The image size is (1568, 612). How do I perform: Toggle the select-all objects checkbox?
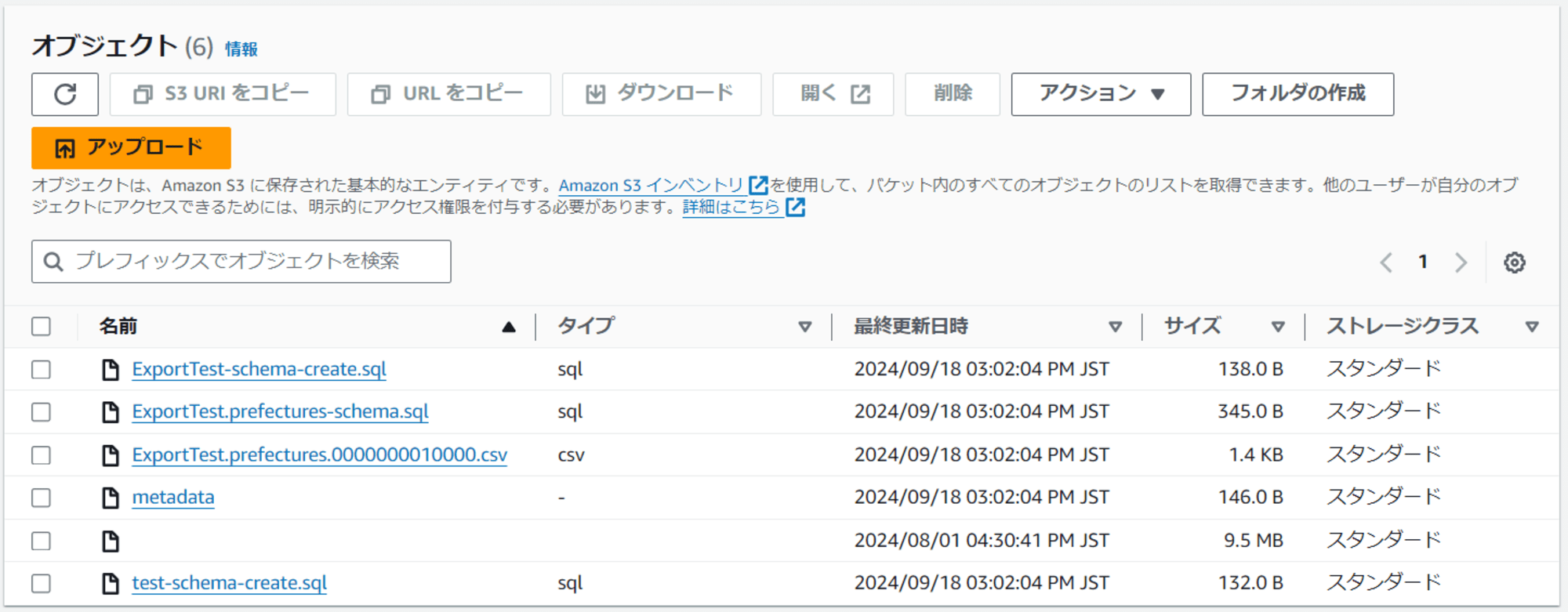[41, 326]
